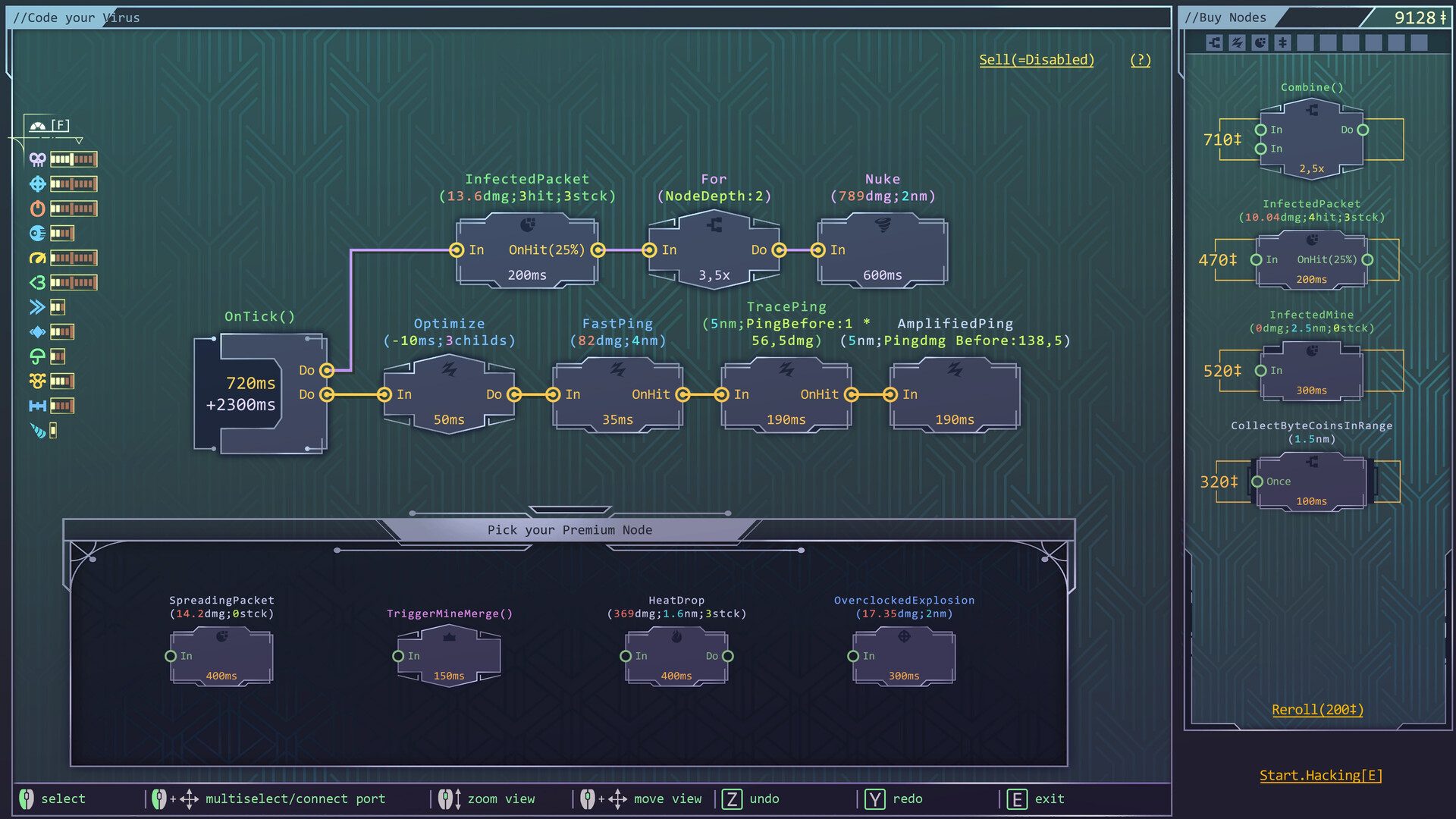
Task: Expand the dashboard dropdown arrow under the gauge icon
Action: 80,140
